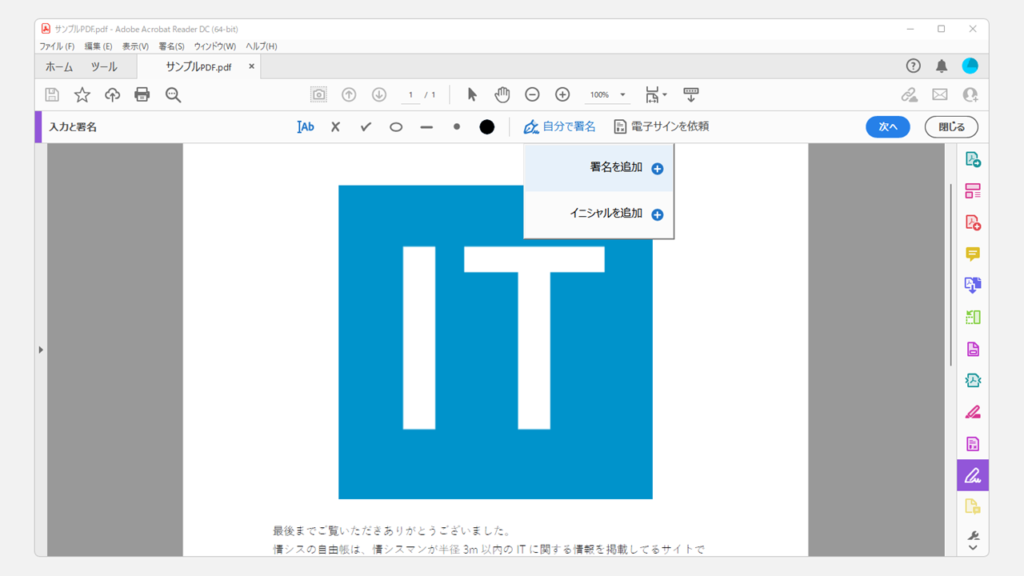Select the ellipse circle tool
The image size is (1024, 576).
(x=396, y=127)
